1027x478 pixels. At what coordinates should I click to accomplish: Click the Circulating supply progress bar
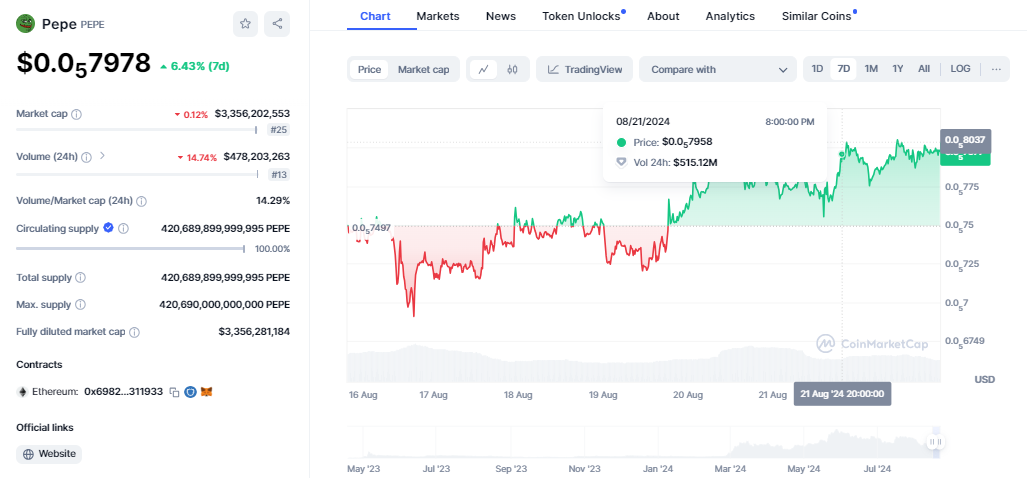130,248
